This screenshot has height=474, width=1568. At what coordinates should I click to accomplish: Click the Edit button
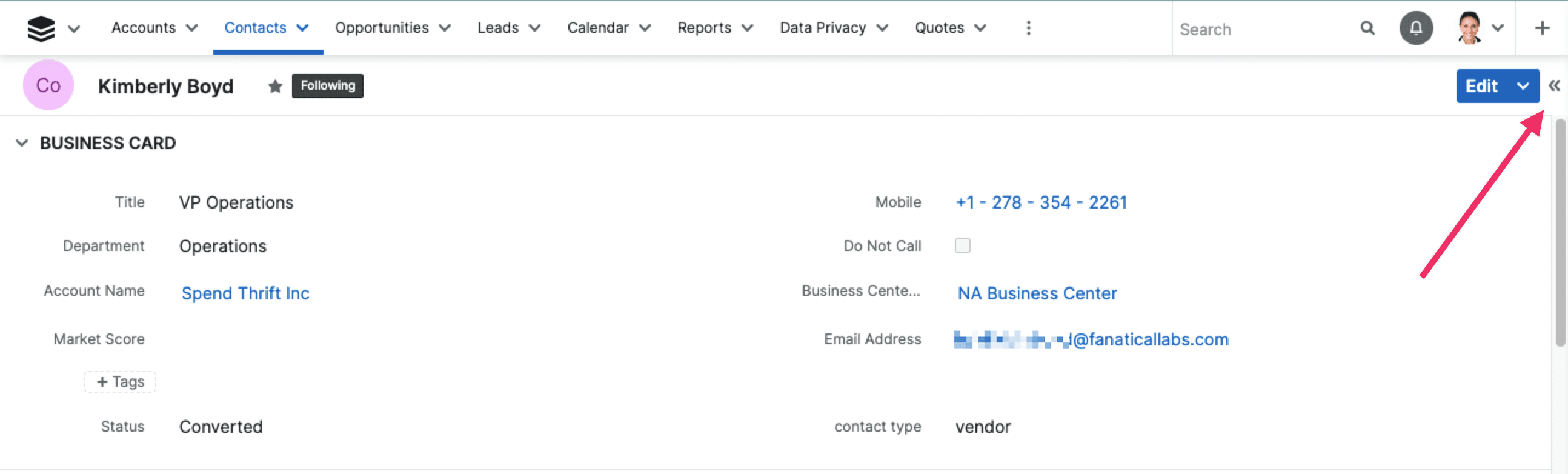pyautogui.click(x=1481, y=86)
